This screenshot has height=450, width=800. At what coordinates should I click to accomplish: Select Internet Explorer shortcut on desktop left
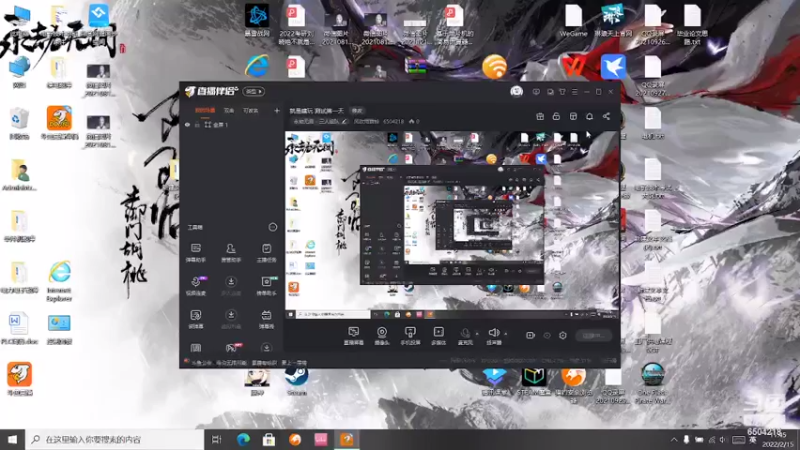click(59, 281)
